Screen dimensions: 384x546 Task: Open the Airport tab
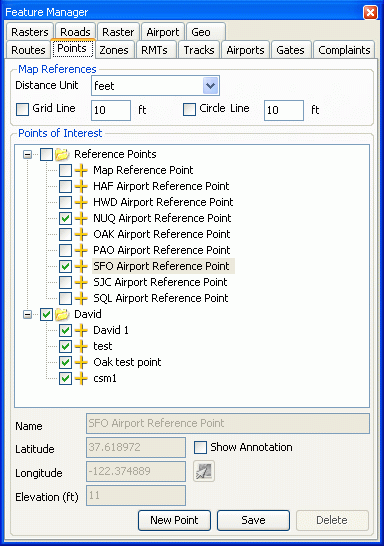(163, 32)
